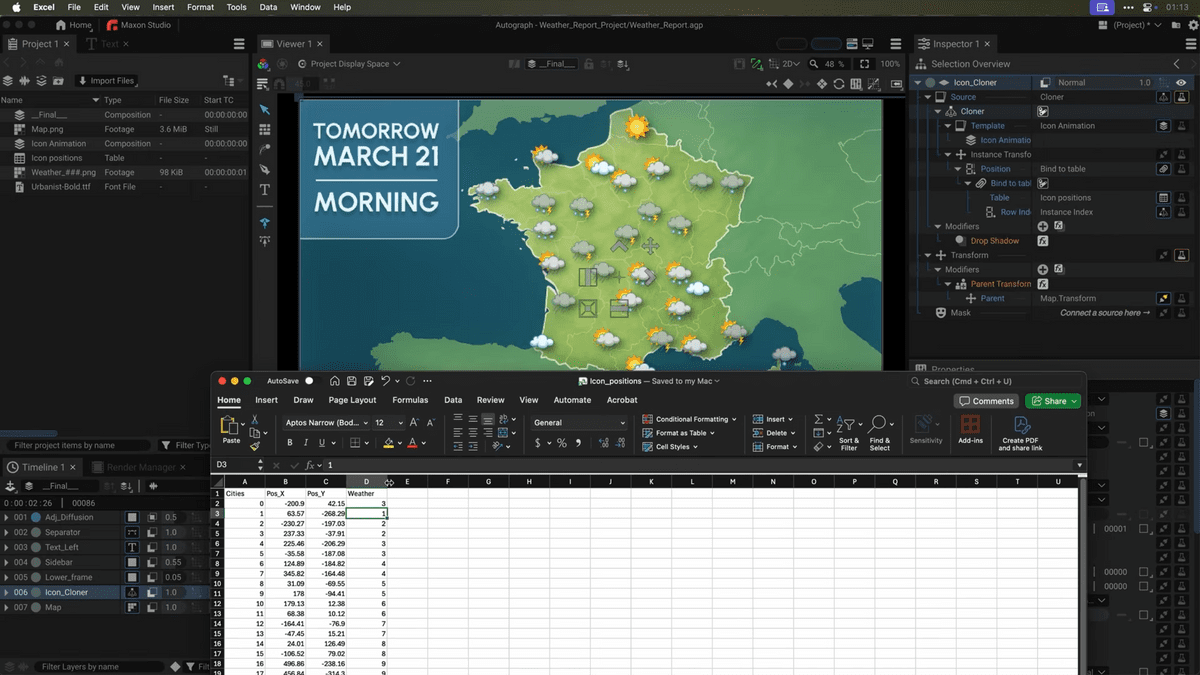This screenshot has height=675, width=1200.
Task: Click the percent style icon in Excel
Action: click(562, 443)
